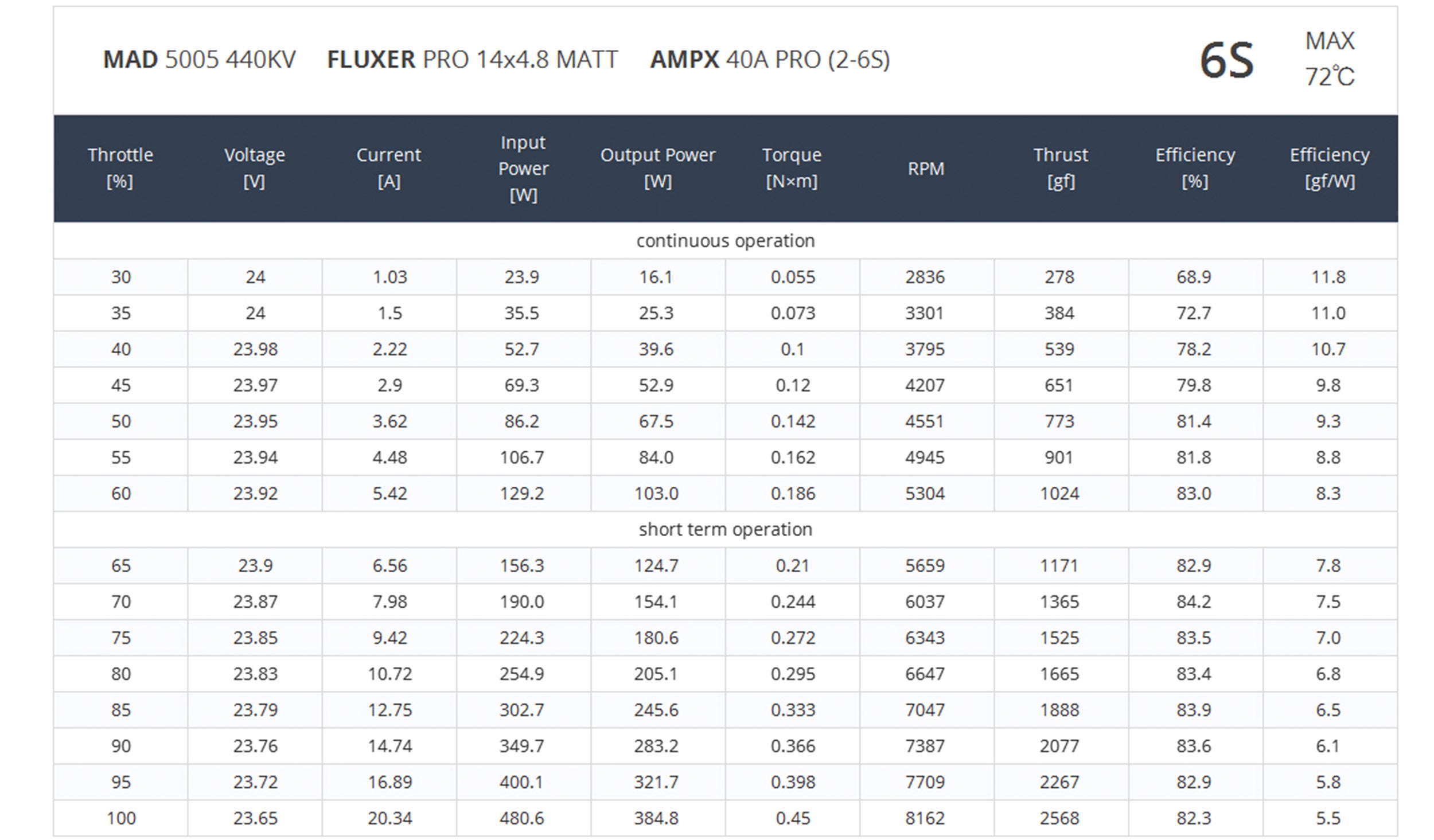
Task: Click the large 6S label
Action: pos(1227,61)
